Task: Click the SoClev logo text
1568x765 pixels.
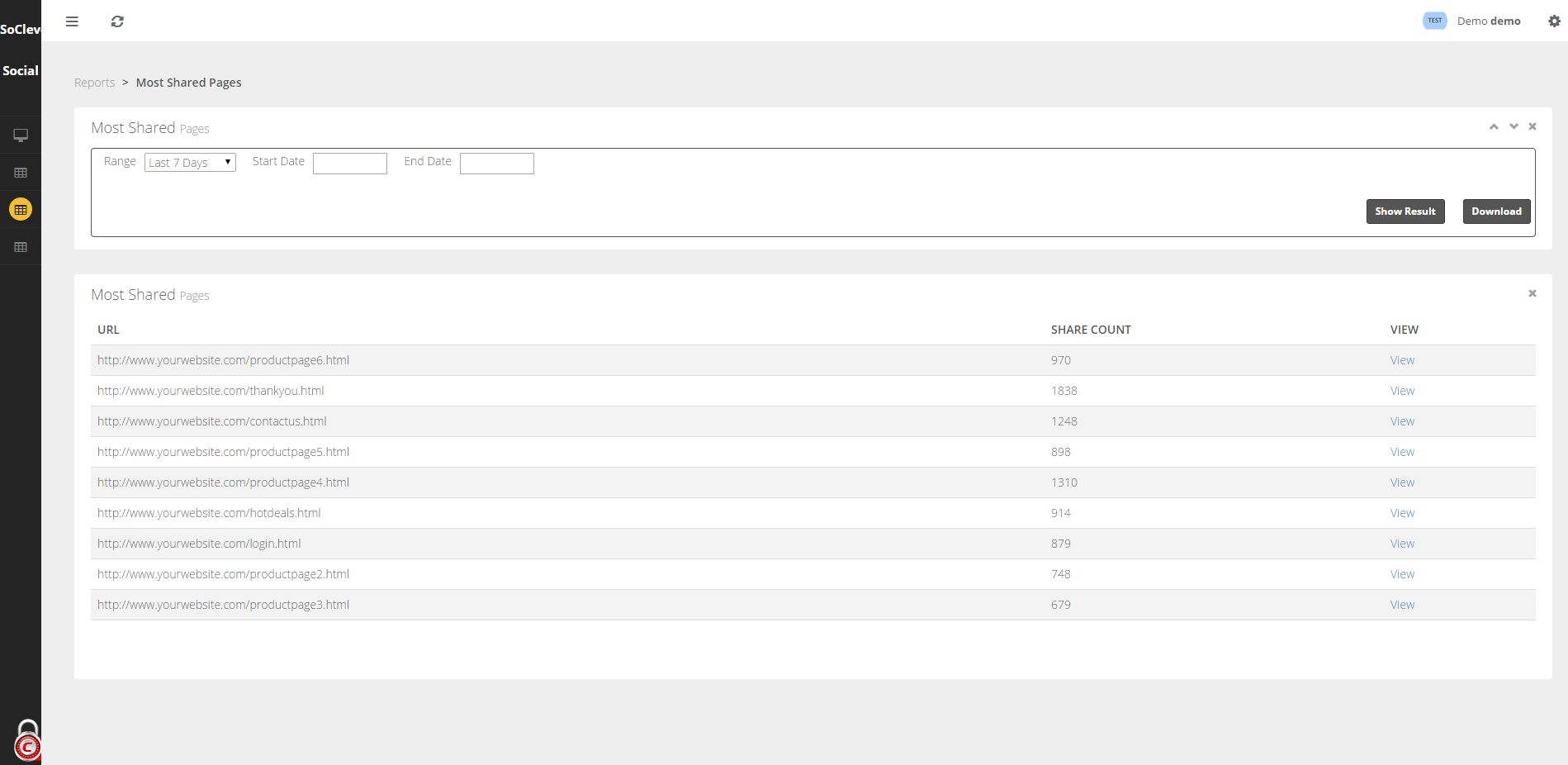Action: click(21, 29)
